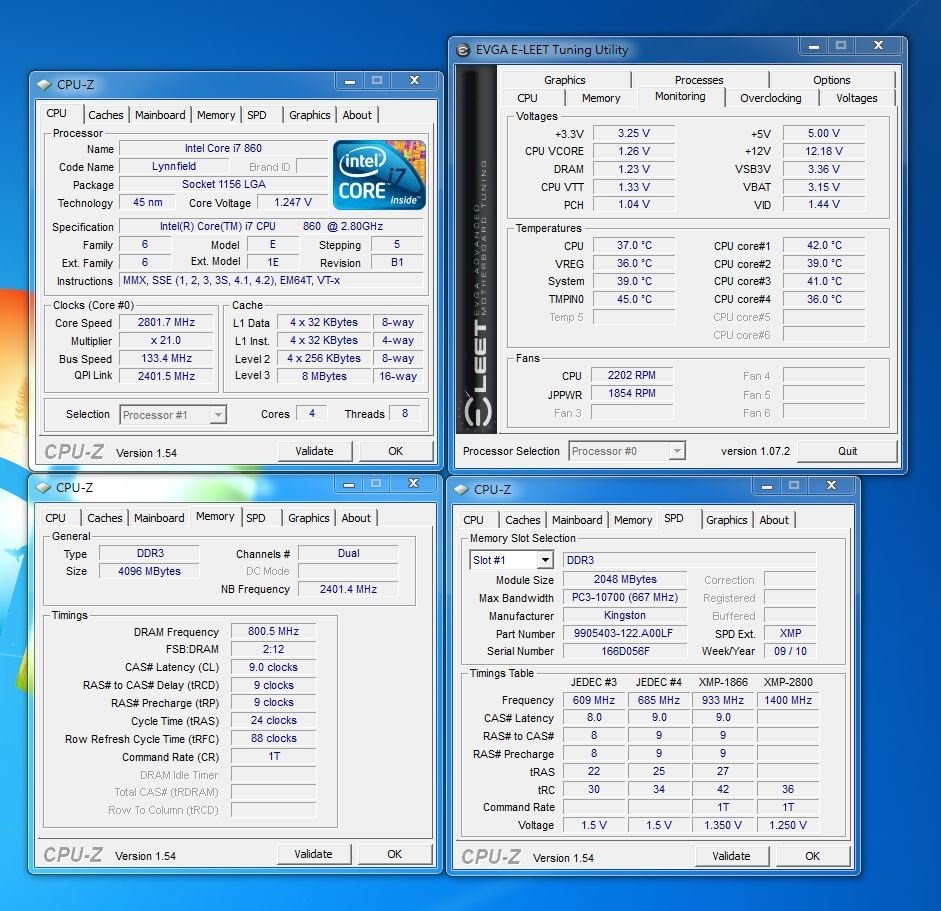Viewport: 941px width, 911px height.
Task: Open CPU tab in CPU-Z Memory window
Action: tap(55, 518)
